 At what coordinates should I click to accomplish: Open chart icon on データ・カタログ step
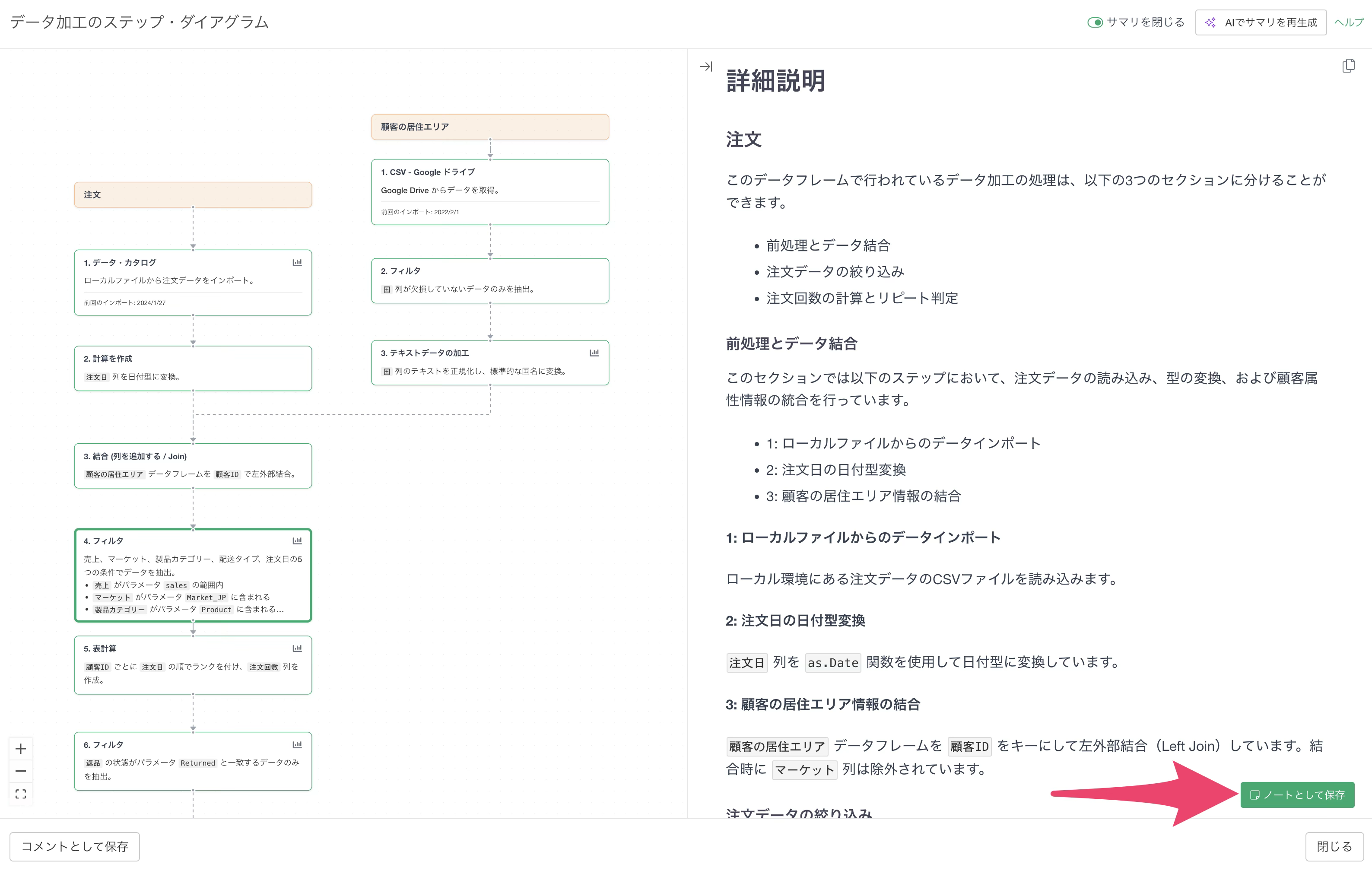[297, 263]
